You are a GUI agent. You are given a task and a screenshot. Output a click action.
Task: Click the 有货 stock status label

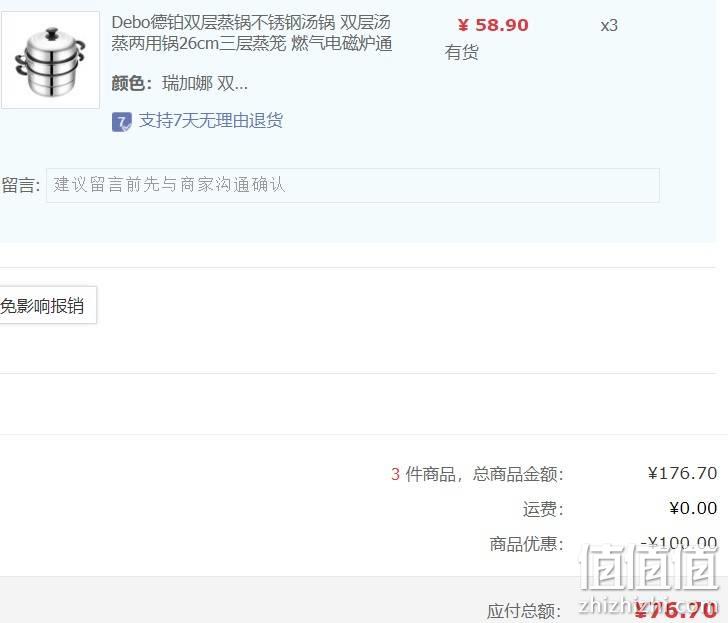coord(462,52)
